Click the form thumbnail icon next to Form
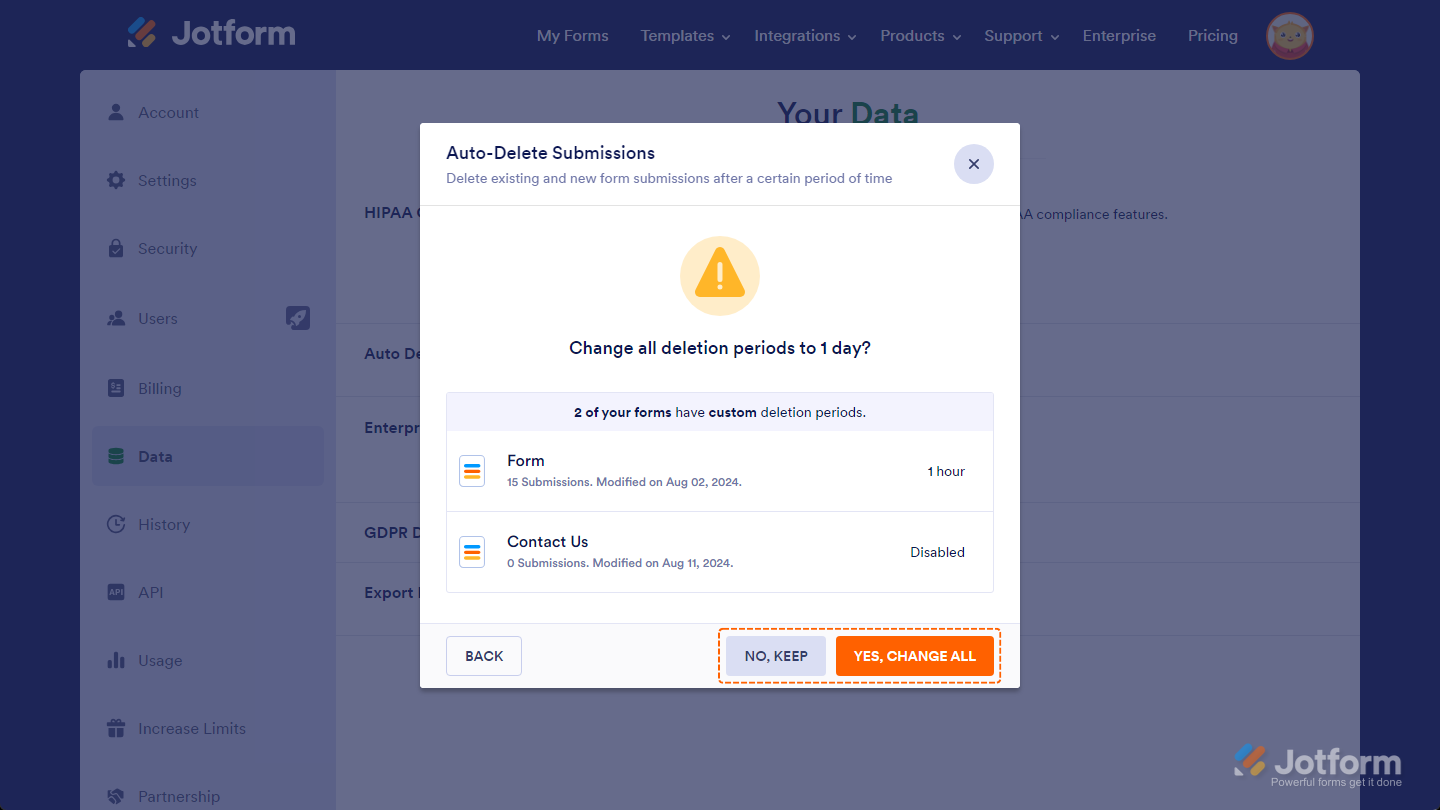Image resolution: width=1440 pixels, height=810 pixels. [x=471, y=471]
